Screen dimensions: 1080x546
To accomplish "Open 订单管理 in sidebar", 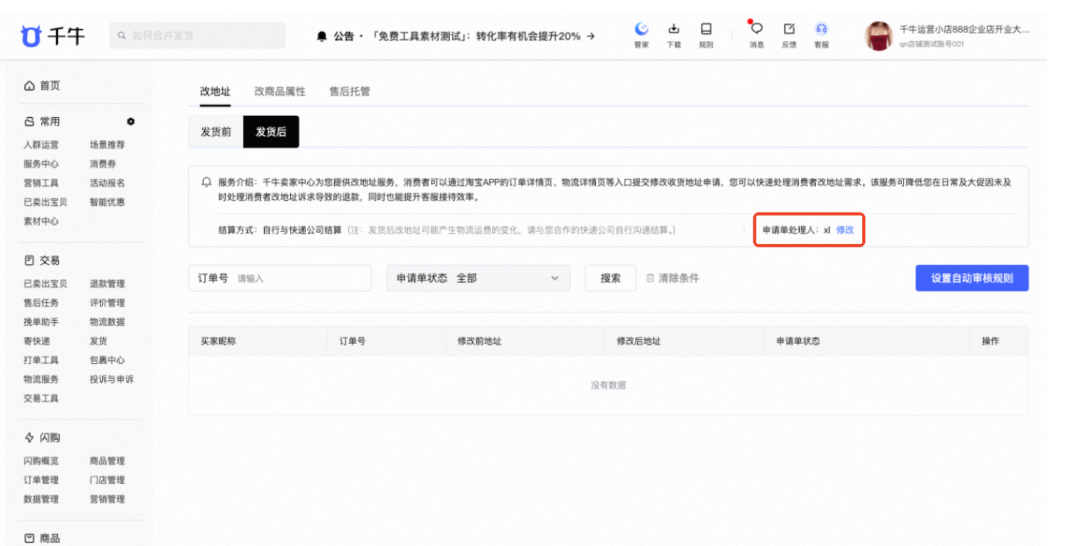I will point(41,480).
